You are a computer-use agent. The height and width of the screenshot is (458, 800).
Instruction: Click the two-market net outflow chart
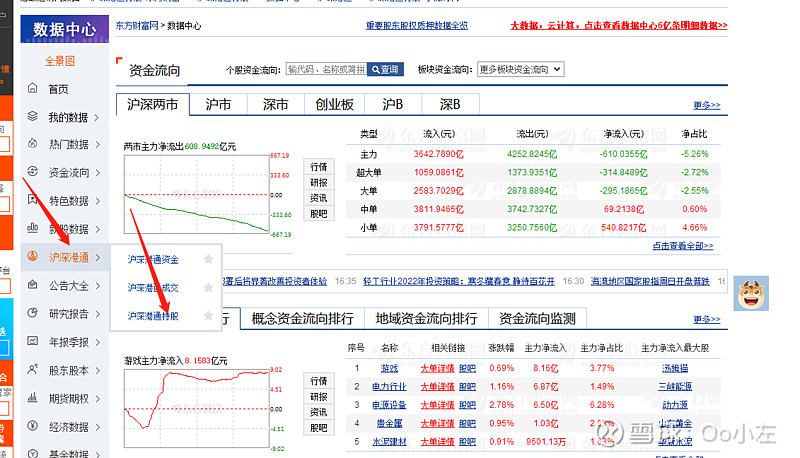[x=196, y=194]
